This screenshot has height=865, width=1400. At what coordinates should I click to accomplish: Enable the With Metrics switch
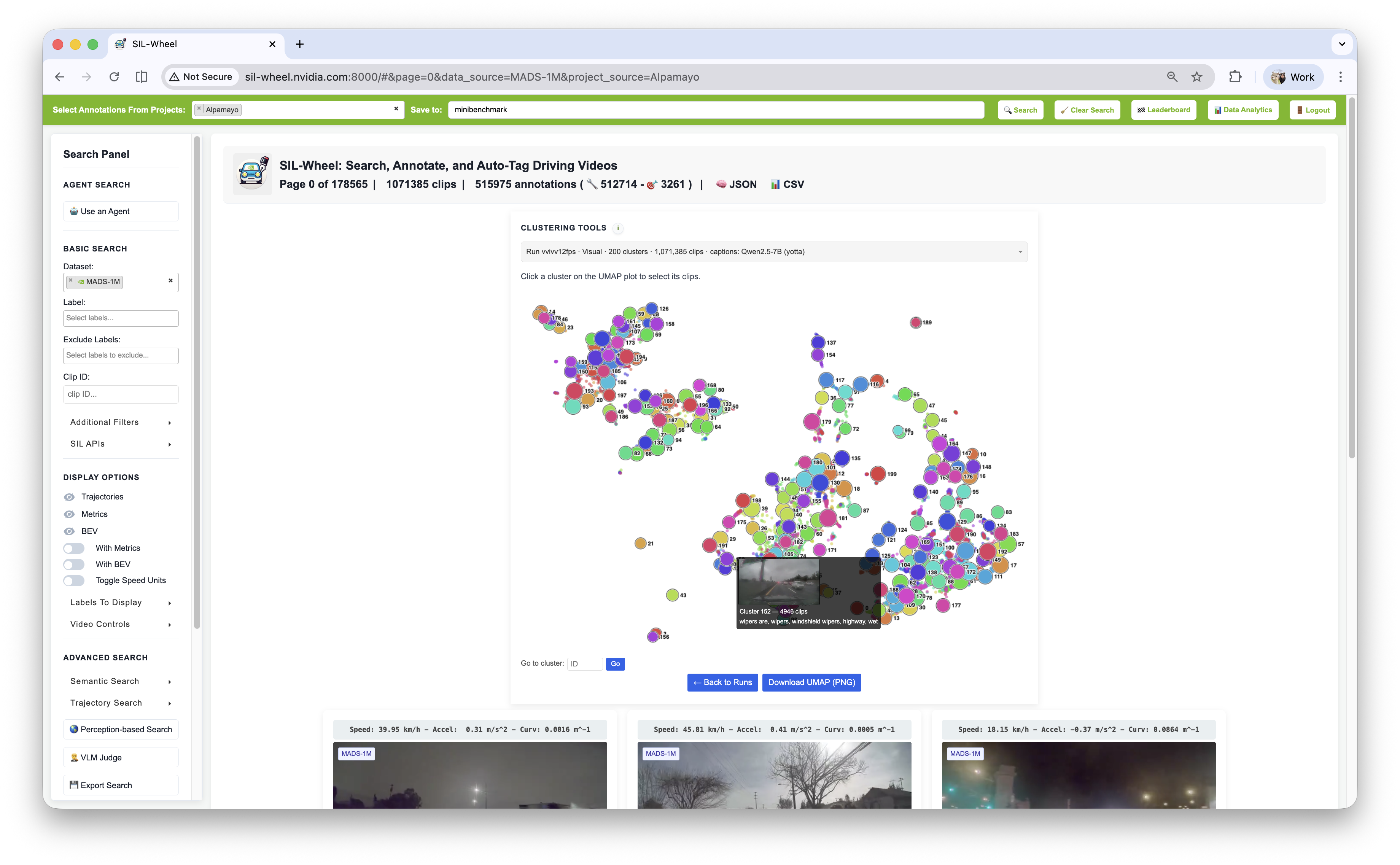click(74, 548)
